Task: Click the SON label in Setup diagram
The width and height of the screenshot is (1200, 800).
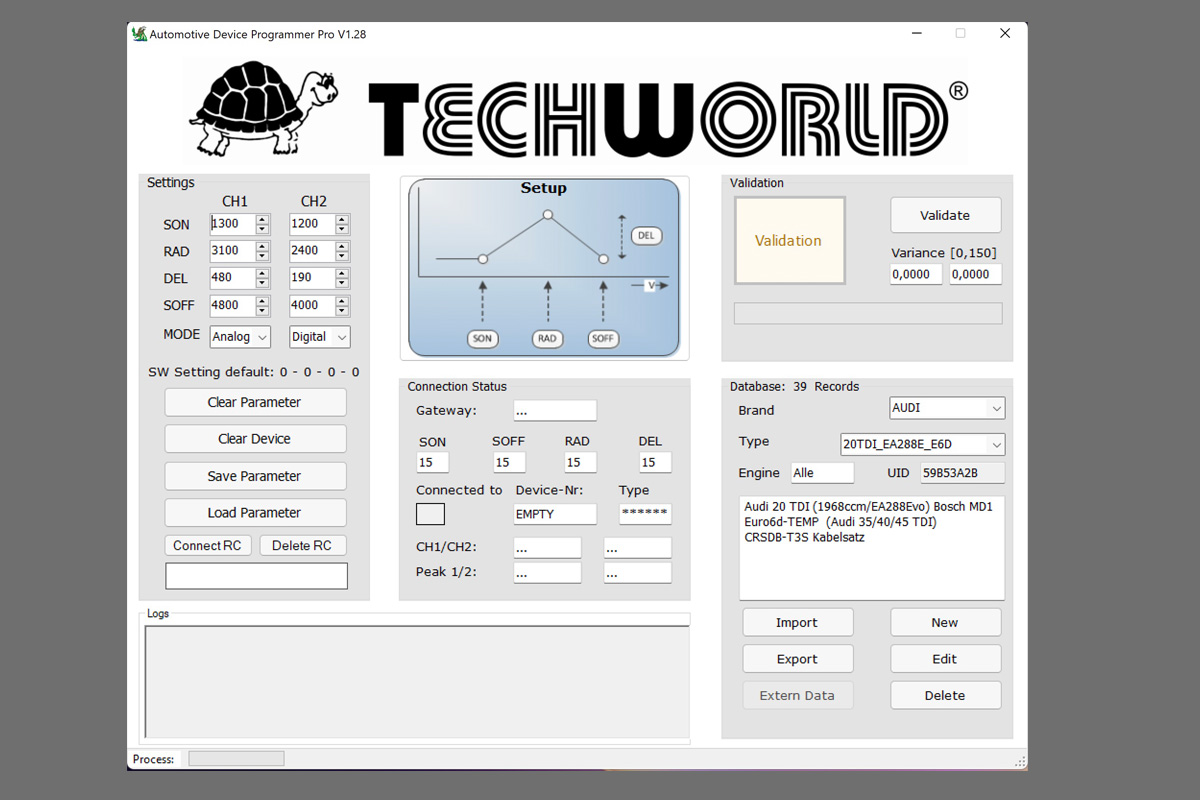Action: [482, 339]
